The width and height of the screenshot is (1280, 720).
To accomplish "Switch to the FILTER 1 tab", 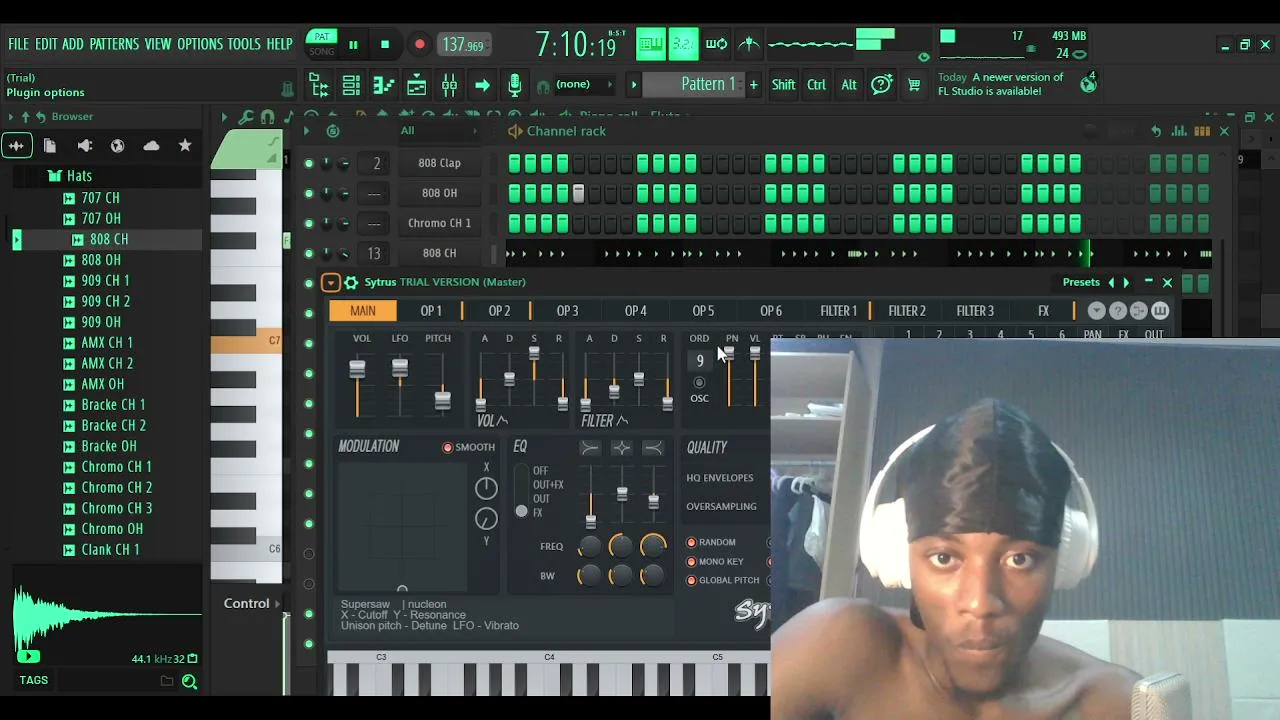I will point(838,311).
